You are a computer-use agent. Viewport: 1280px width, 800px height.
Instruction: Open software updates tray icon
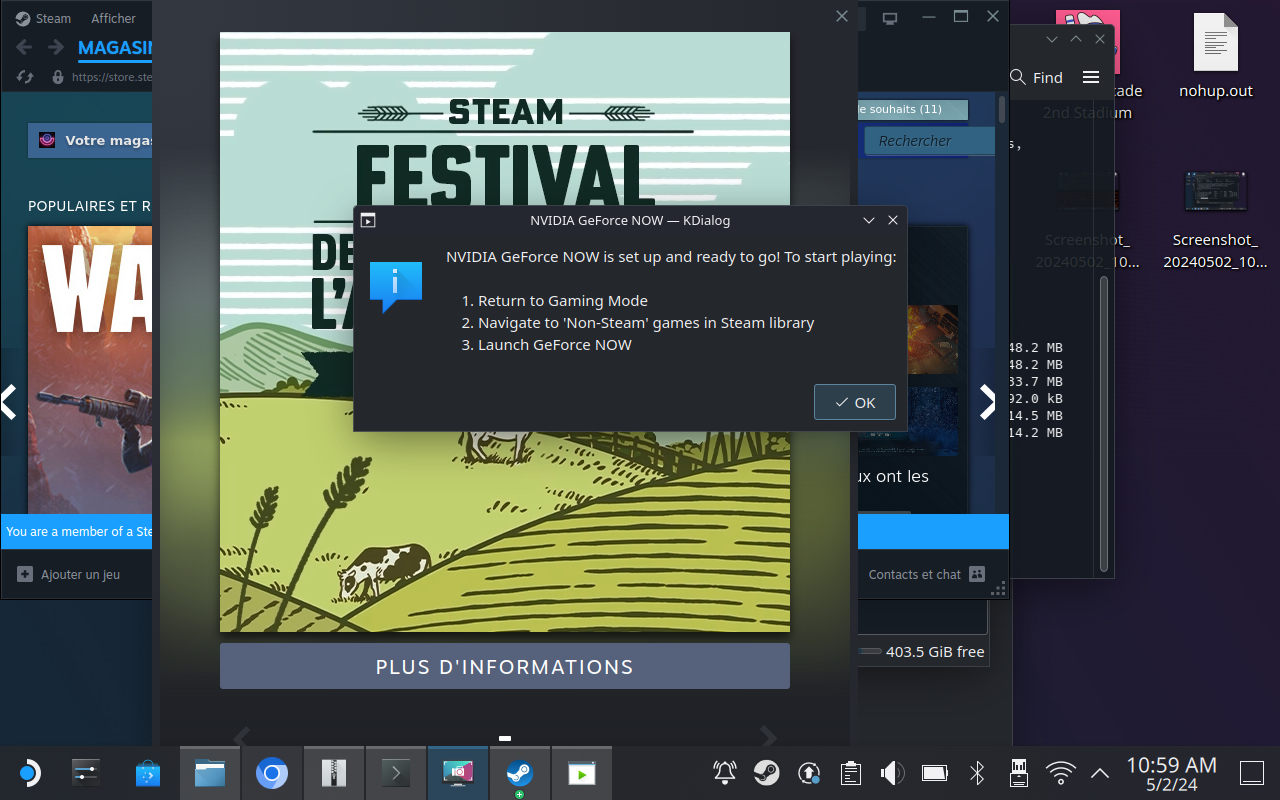click(x=809, y=772)
